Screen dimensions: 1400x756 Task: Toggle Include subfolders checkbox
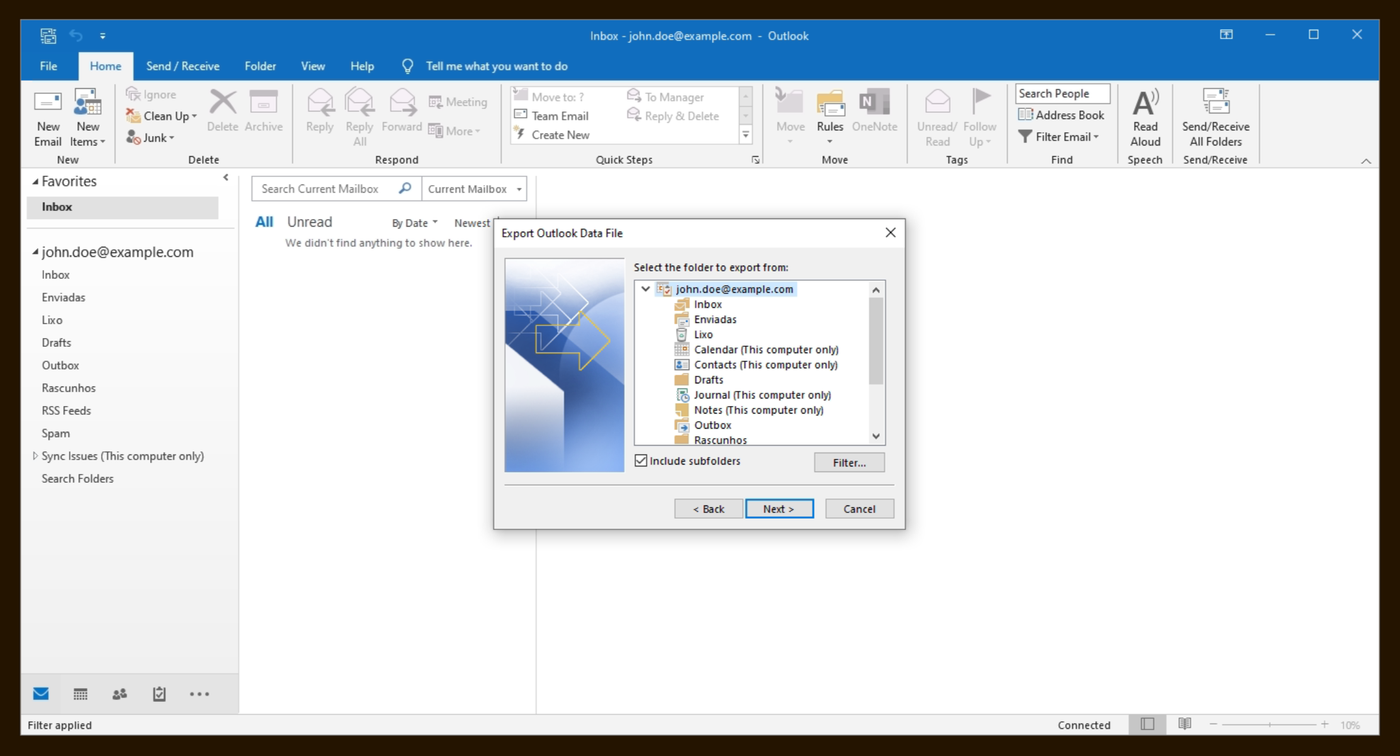641,461
